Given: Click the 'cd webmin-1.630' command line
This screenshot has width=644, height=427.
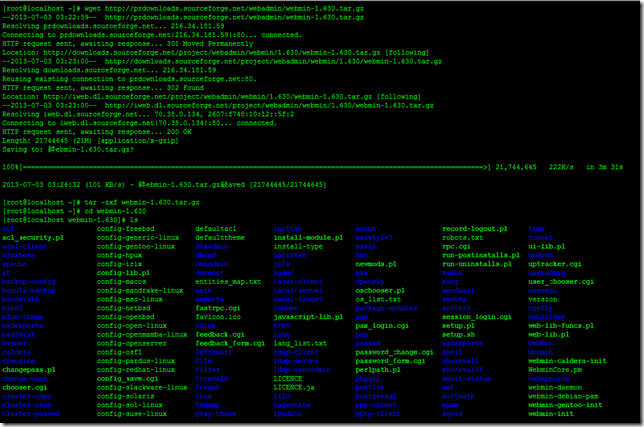Looking at the screenshot, I should [115, 211].
